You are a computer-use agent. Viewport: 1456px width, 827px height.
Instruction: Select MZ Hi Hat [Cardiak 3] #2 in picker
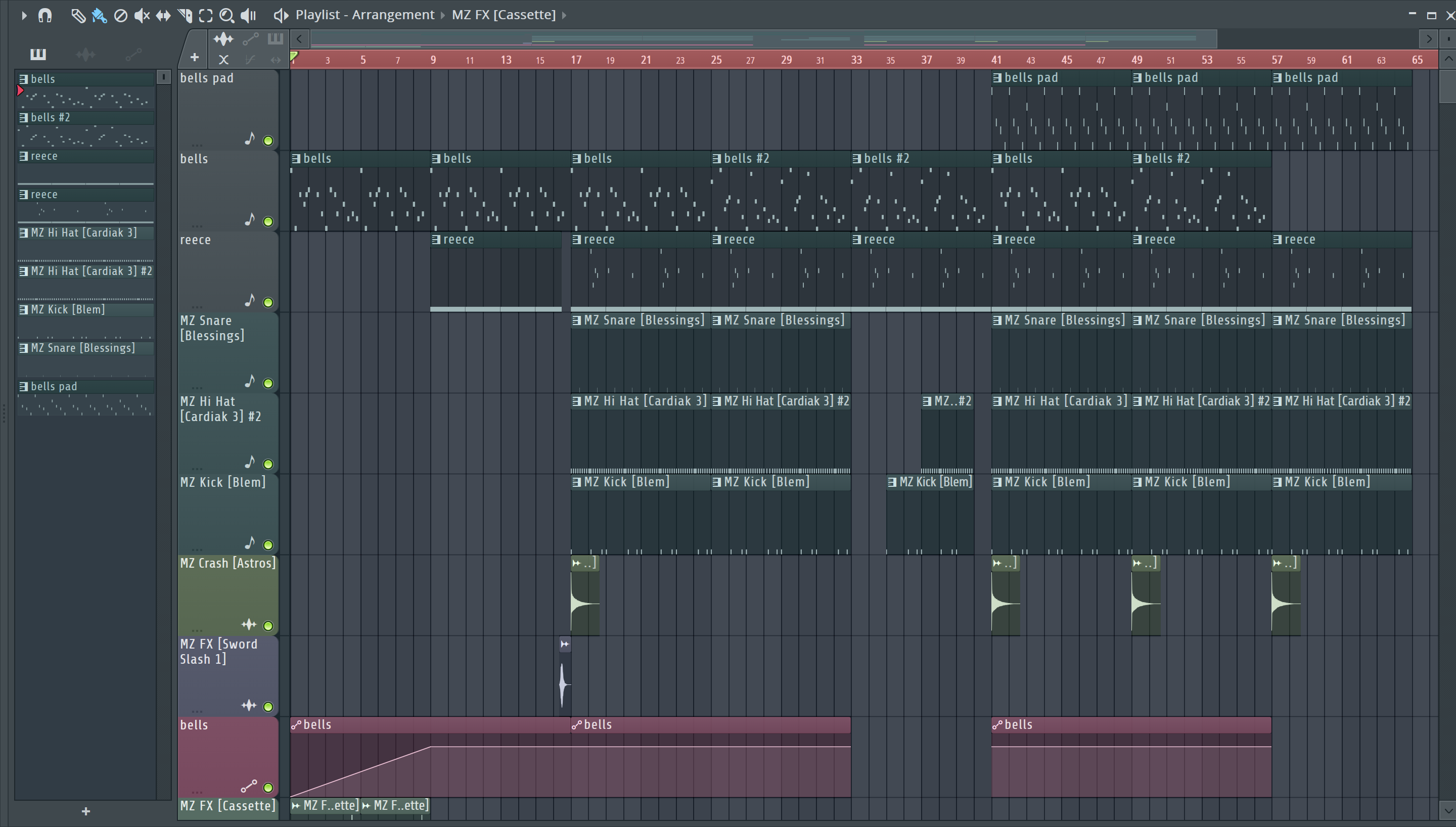pyautogui.click(x=86, y=282)
